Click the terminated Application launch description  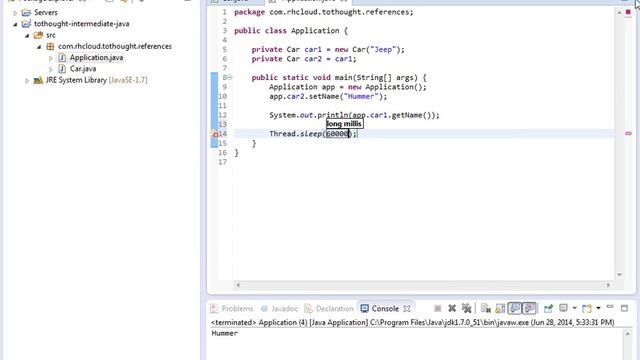pyautogui.click(x=412, y=322)
